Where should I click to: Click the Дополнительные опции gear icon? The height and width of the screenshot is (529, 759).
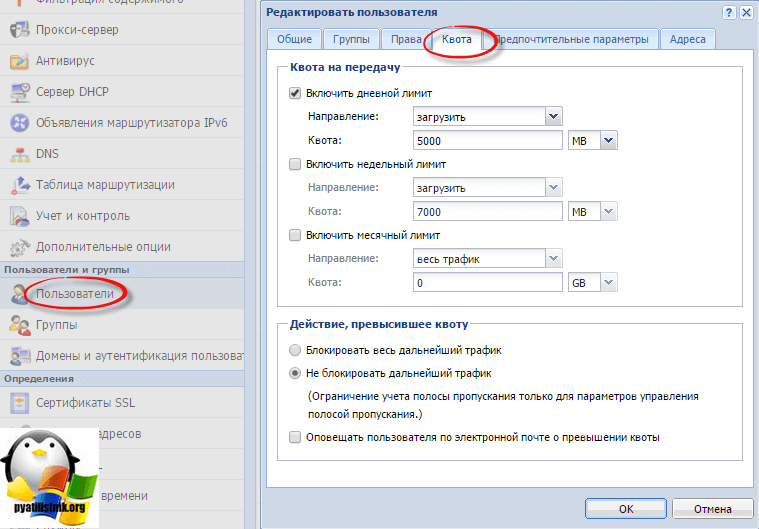[x=19, y=247]
